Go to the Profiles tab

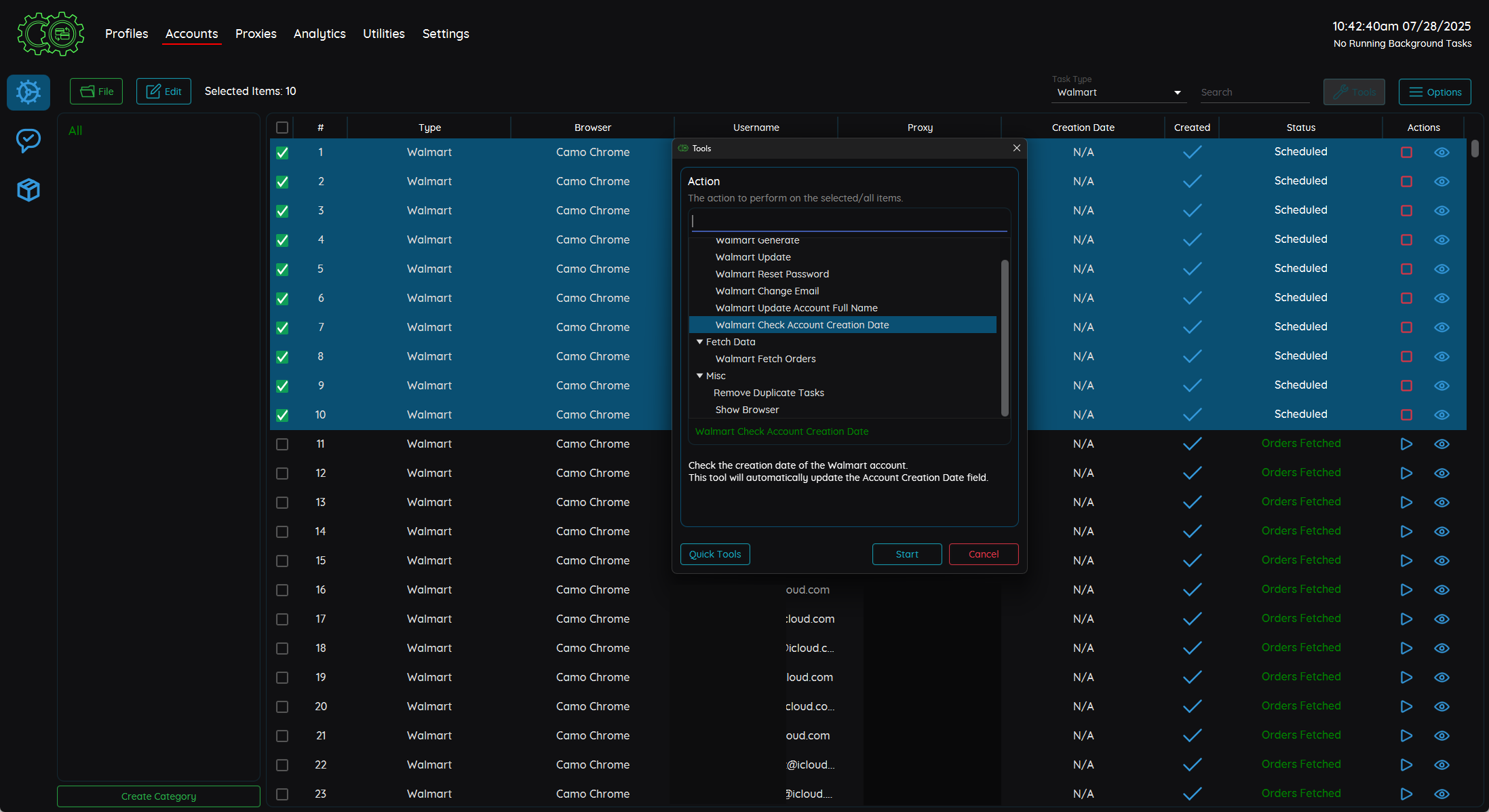(126, 34)
